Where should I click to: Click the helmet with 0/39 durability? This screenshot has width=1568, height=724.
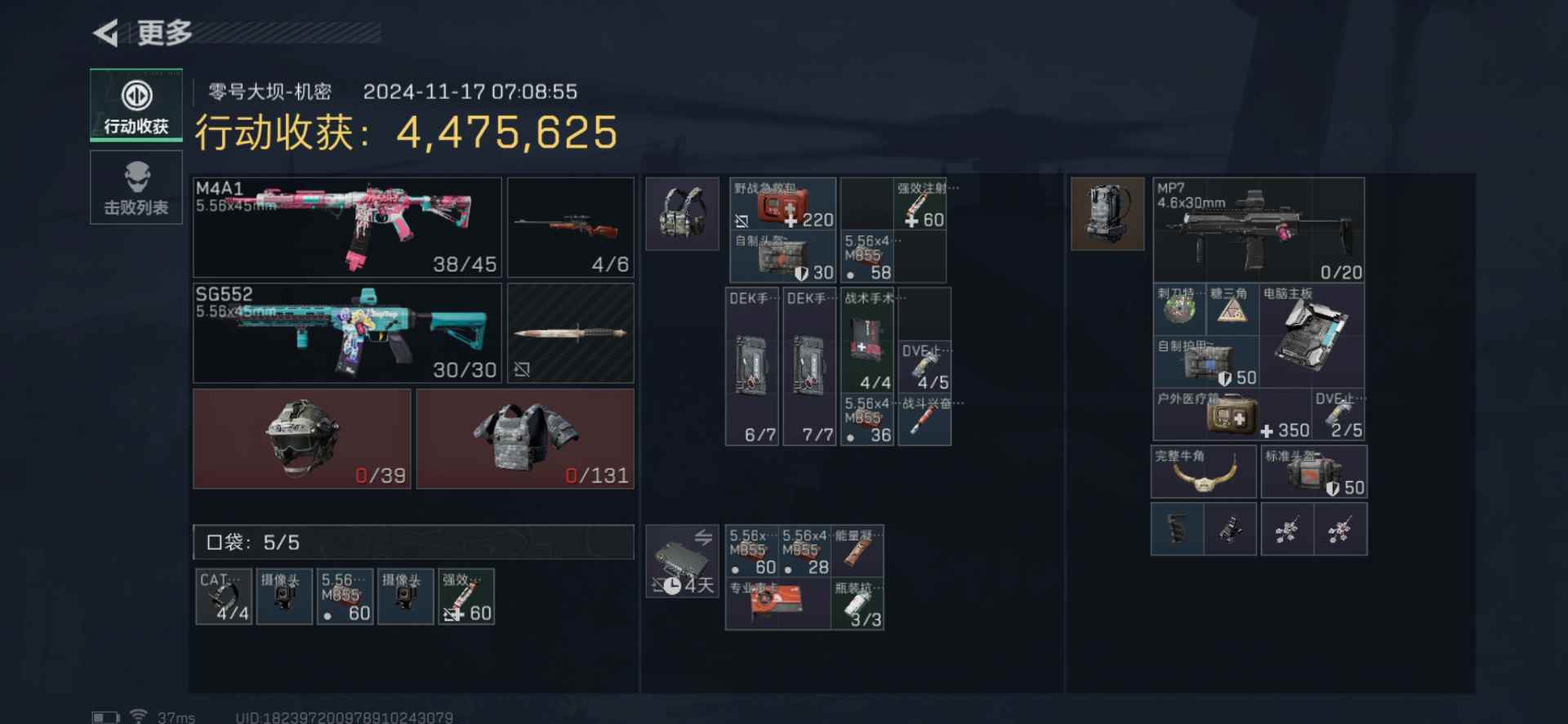coord(302,439)
